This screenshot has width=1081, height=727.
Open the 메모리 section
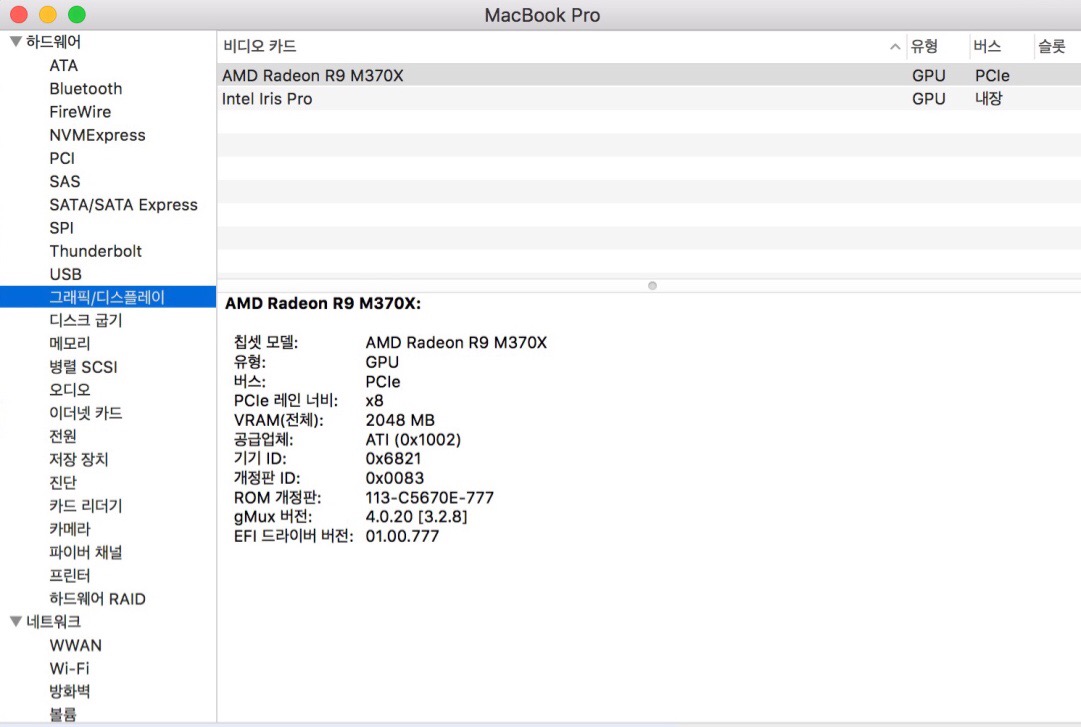coord(70,343)
